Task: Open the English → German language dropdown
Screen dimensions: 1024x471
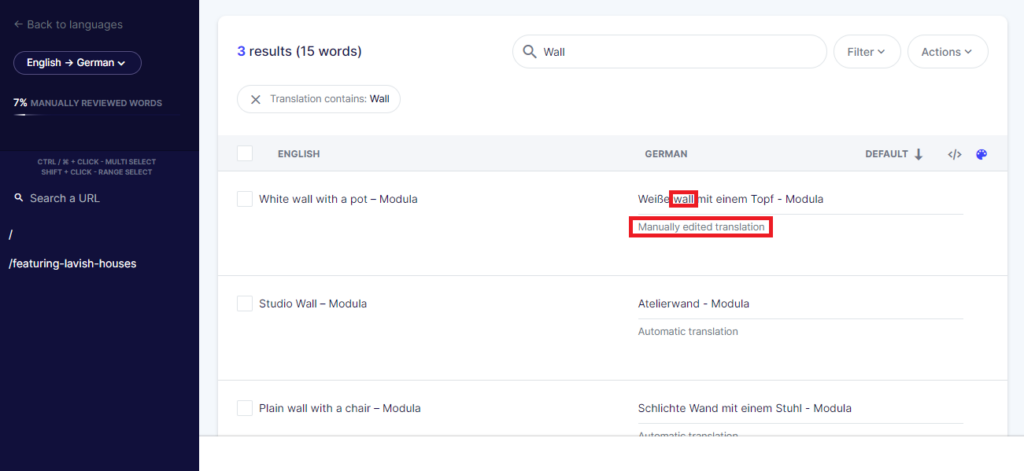Action: [77, 63]
